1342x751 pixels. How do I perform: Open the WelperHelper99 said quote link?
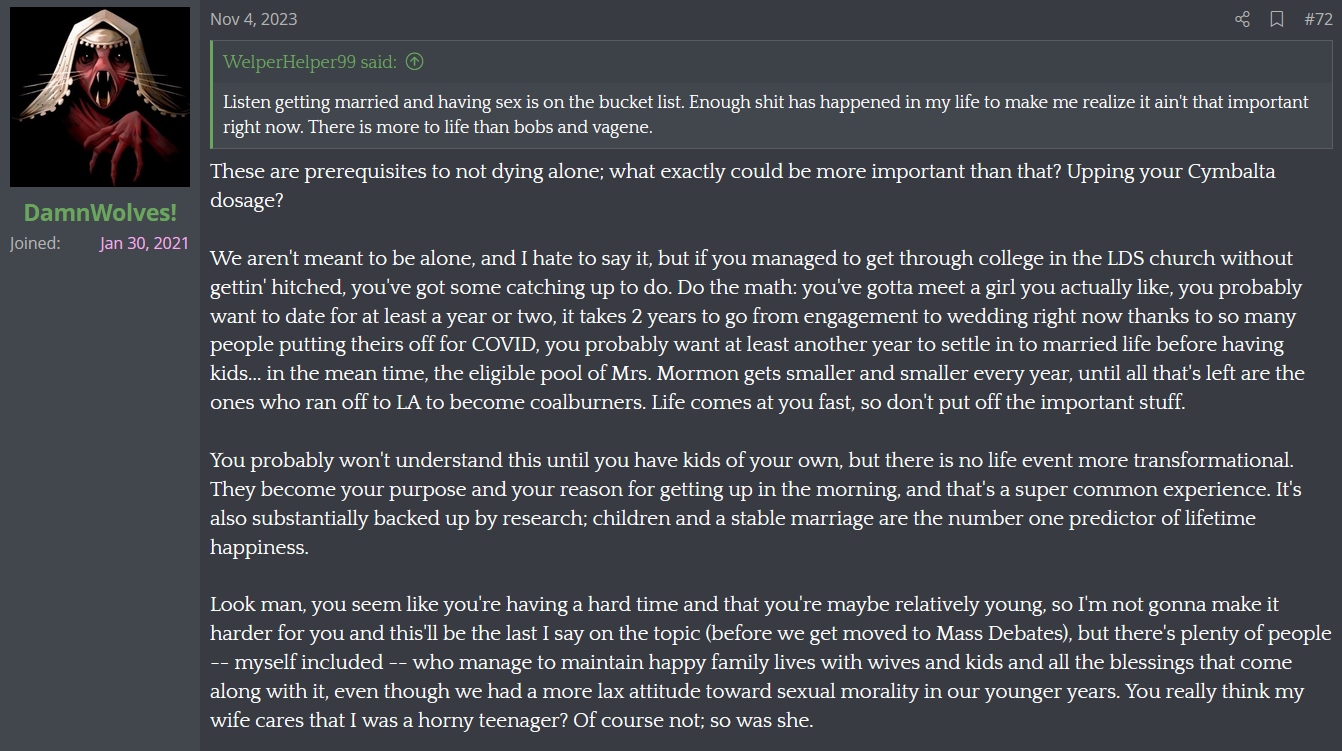[x=310, y=62]
